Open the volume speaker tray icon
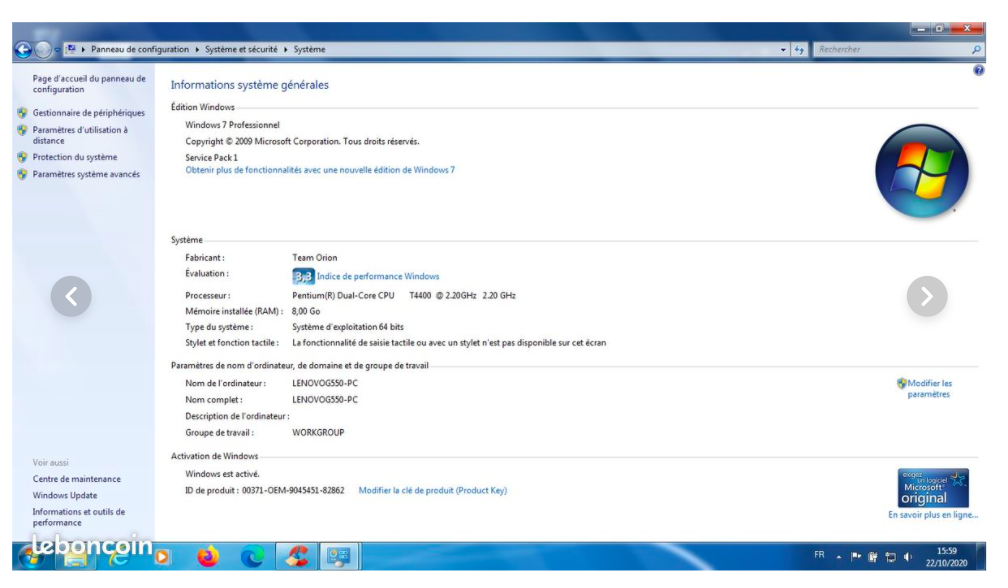 (x=908, y=557)
